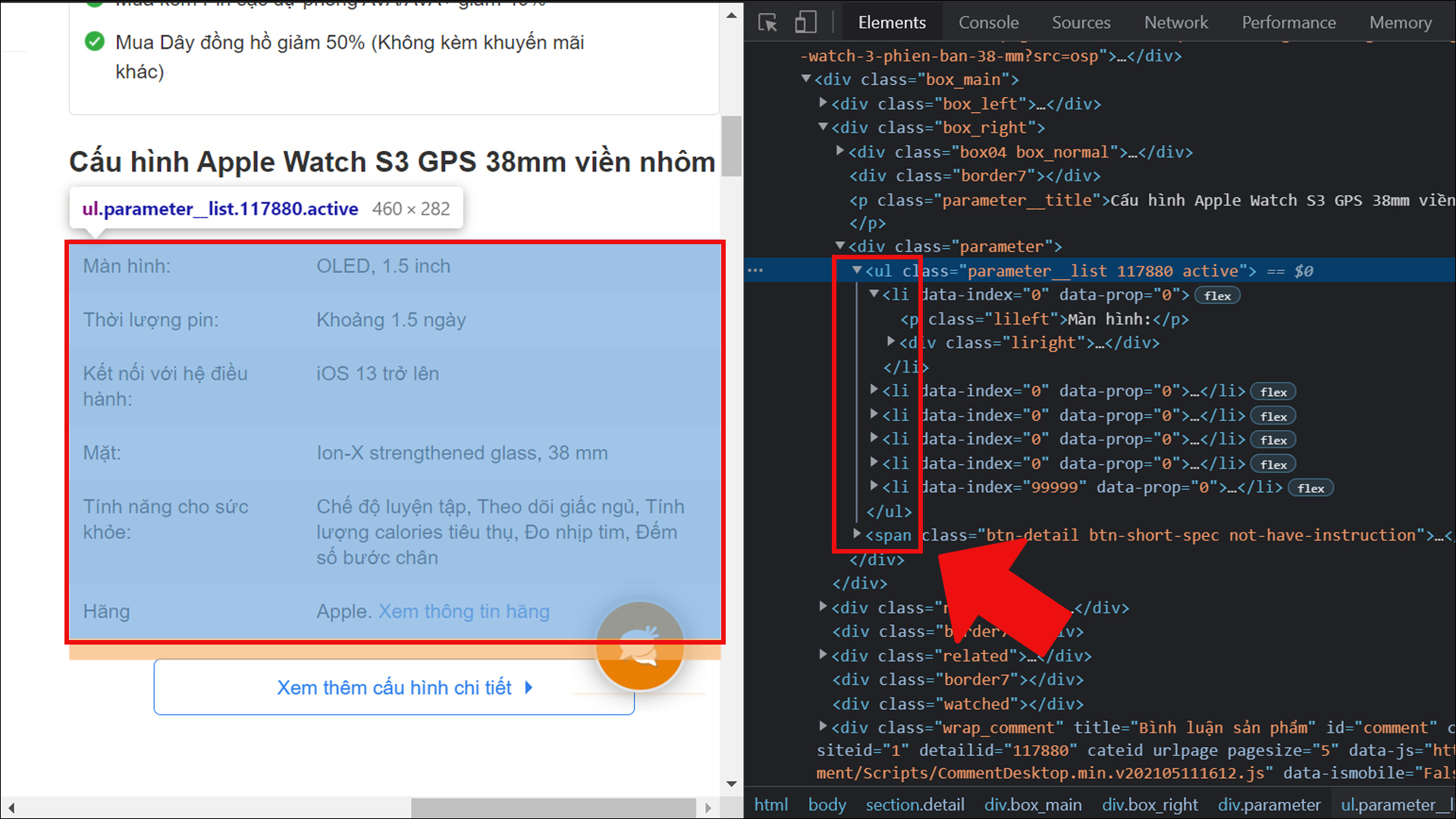This screenshot has height=819, width=1456.
Task: Click the Cấu hình Apple Watch S3 heading
Action: pos(392,162)
